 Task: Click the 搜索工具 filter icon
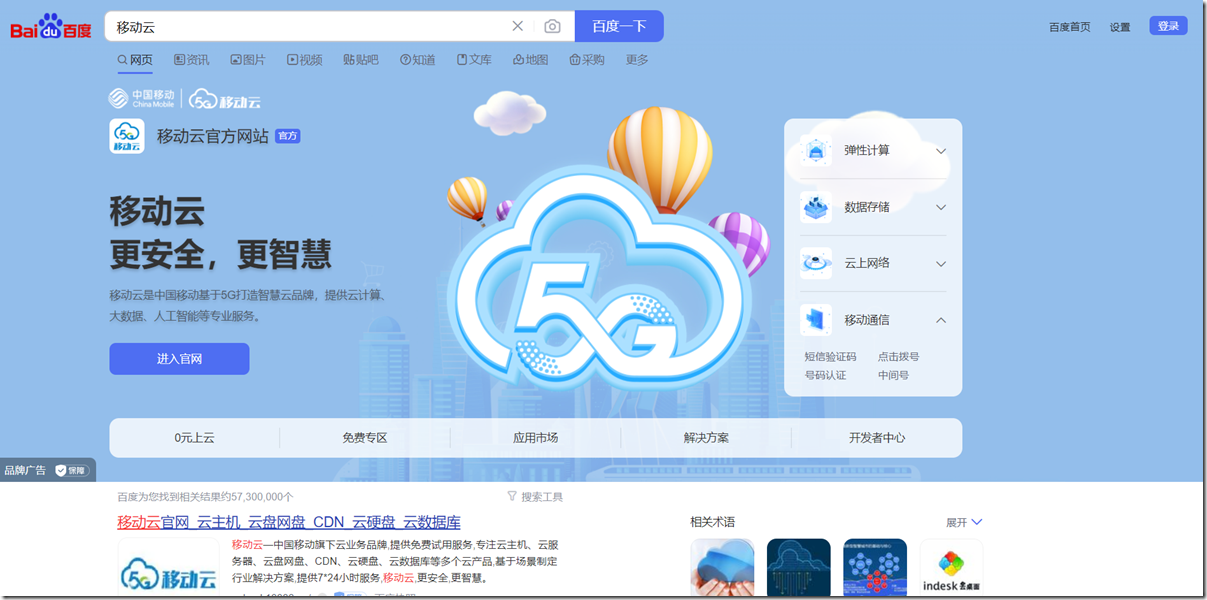(x=512, y=496)
